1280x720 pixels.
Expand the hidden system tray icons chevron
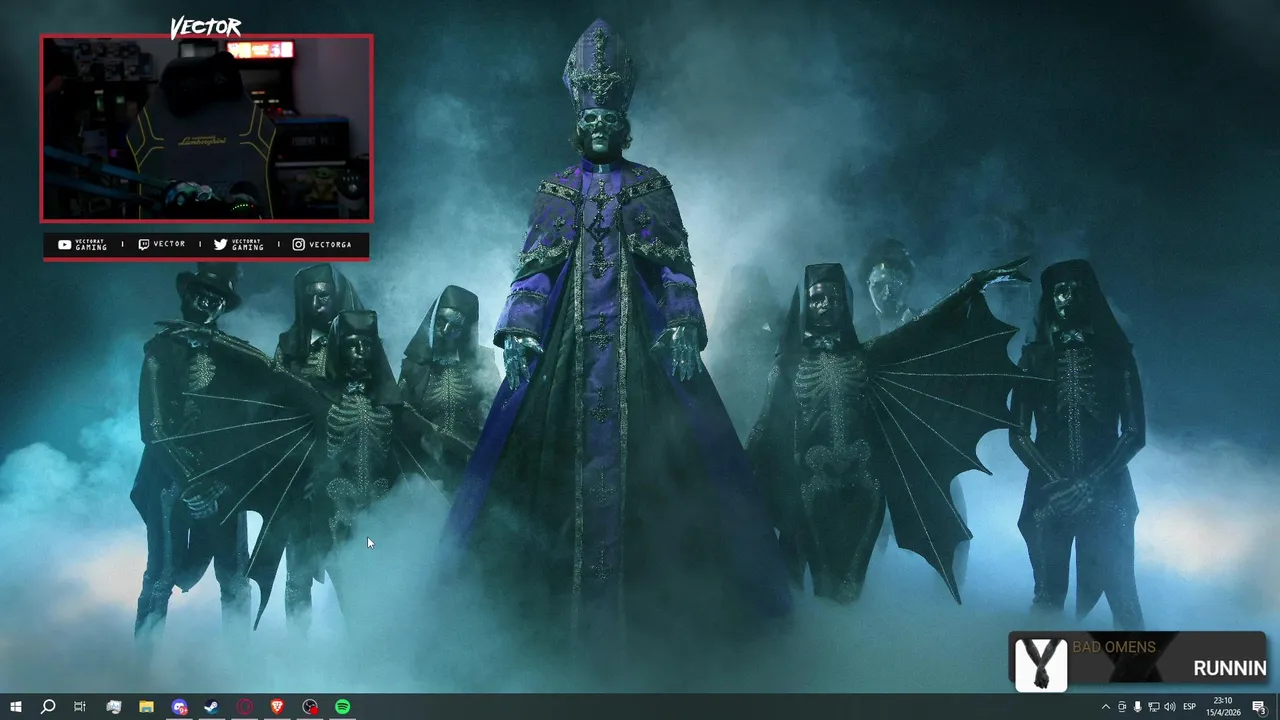(x=1105, y=707)
